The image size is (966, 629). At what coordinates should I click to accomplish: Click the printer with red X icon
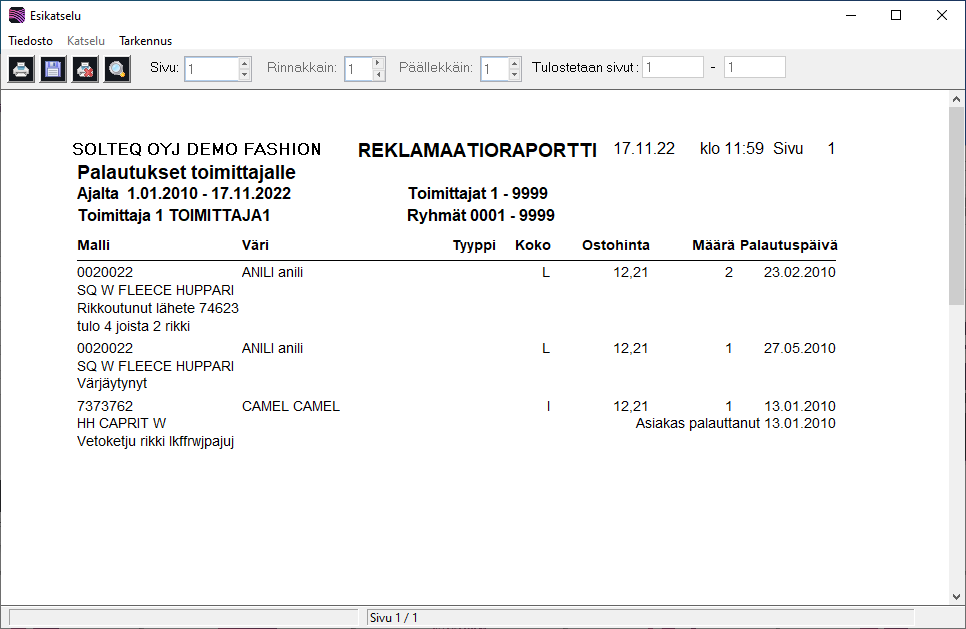(x=86, y=69)
